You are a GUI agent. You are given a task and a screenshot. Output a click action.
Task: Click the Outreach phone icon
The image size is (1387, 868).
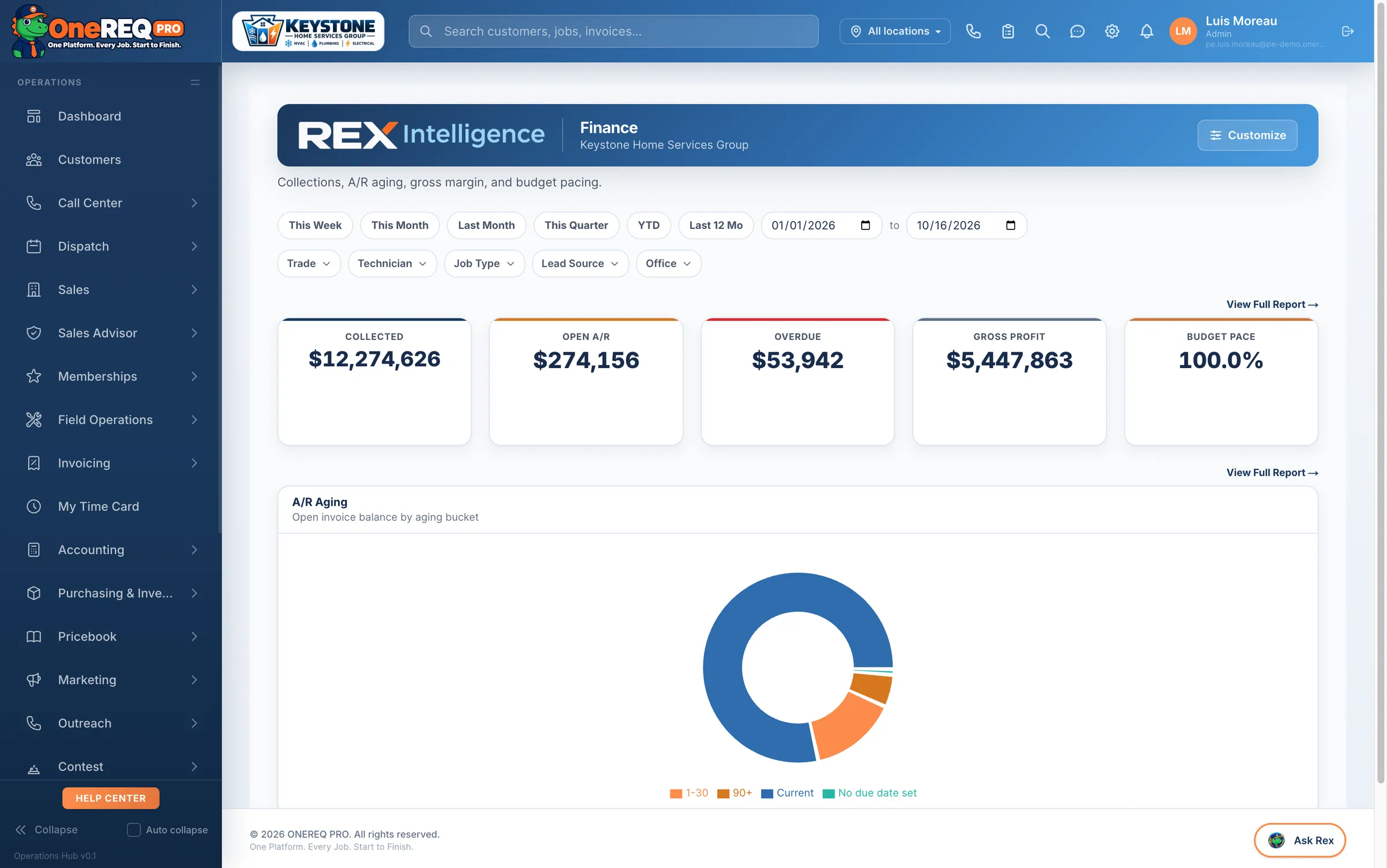(34, 723)
